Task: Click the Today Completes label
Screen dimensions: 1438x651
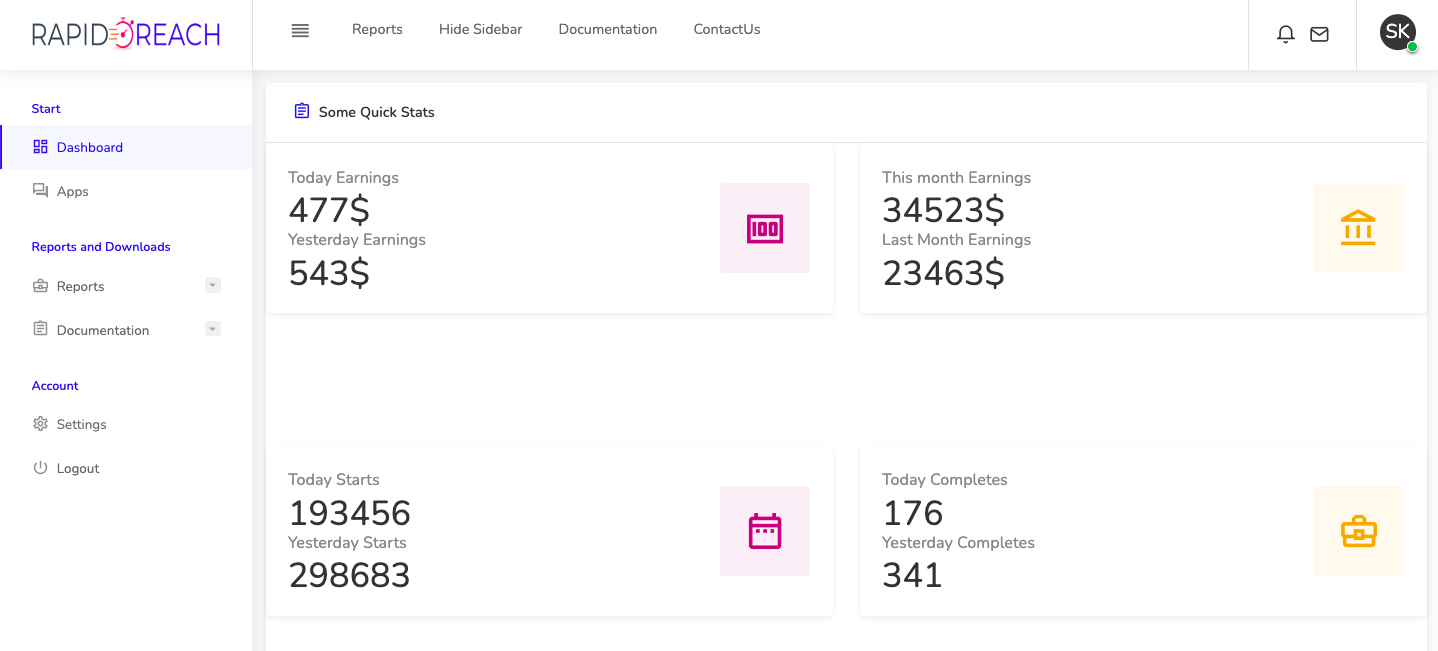Action: pos(945,480)
